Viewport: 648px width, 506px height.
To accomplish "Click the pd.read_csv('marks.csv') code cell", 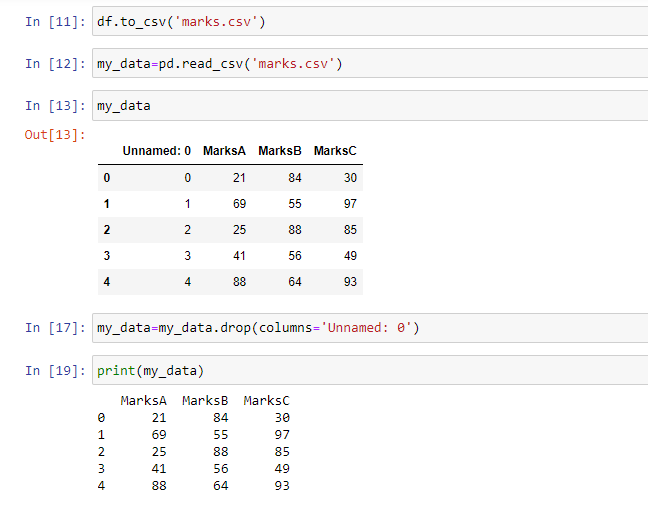I will (x=370, y=63).
